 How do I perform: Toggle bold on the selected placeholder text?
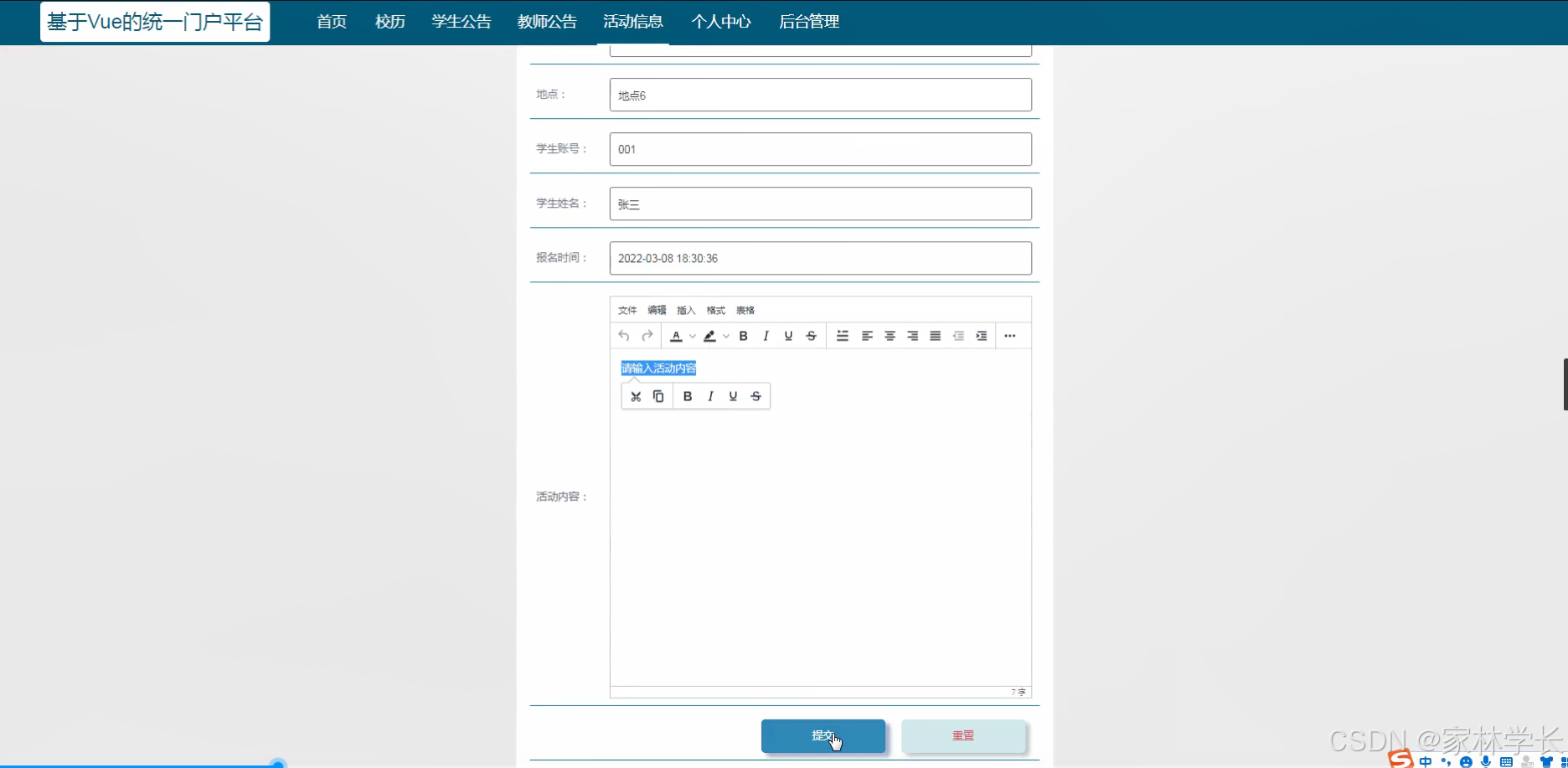pyautogui.click(x=687, y=395)
